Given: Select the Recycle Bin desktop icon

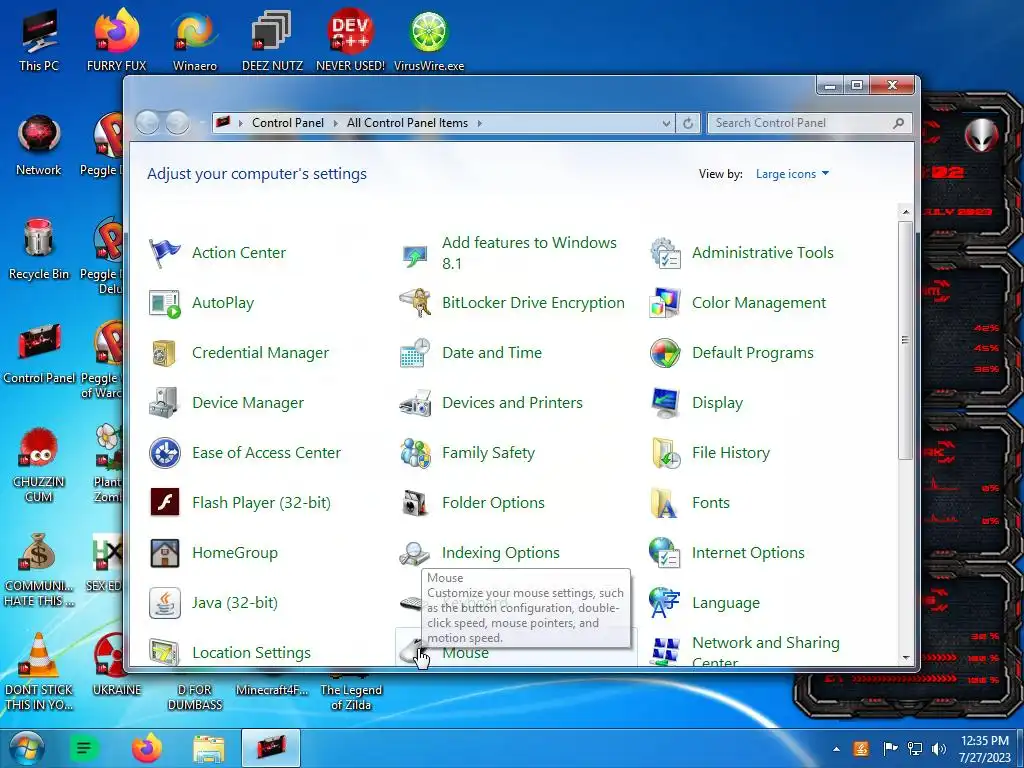Looking at the screenshot, I should pos(39,249).
